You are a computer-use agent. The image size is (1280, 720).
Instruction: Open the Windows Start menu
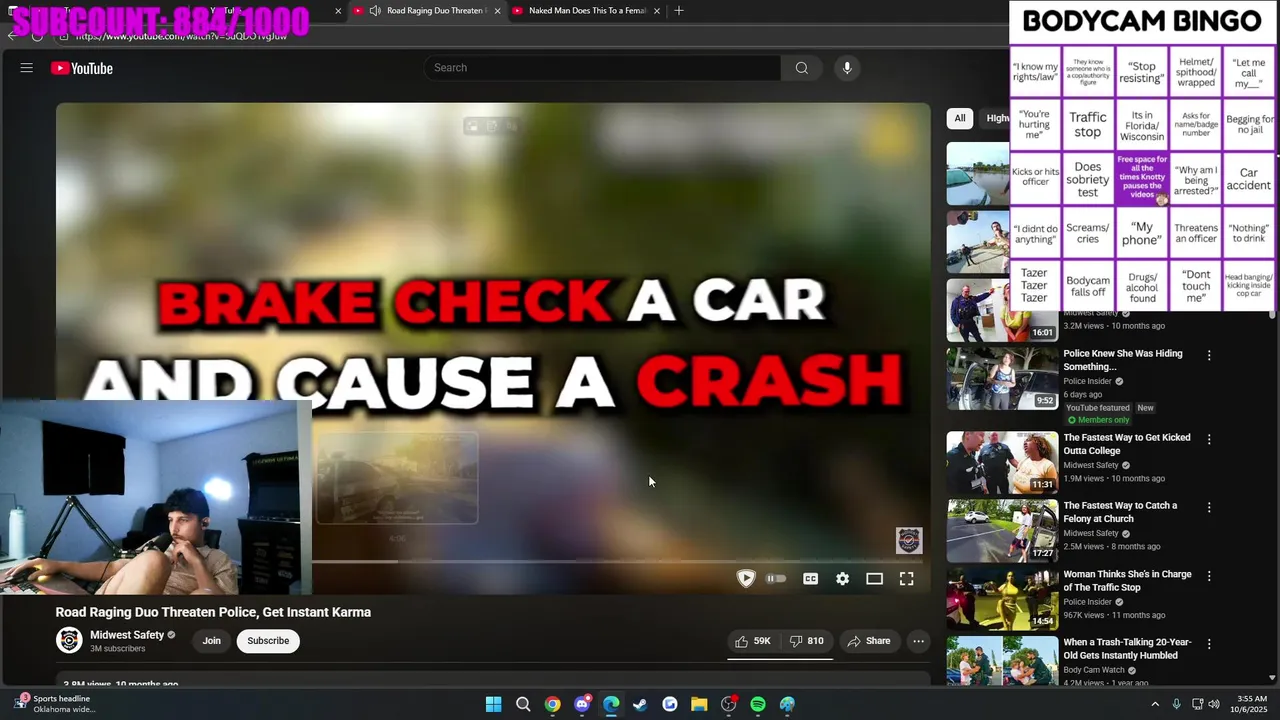click(494, 704)
